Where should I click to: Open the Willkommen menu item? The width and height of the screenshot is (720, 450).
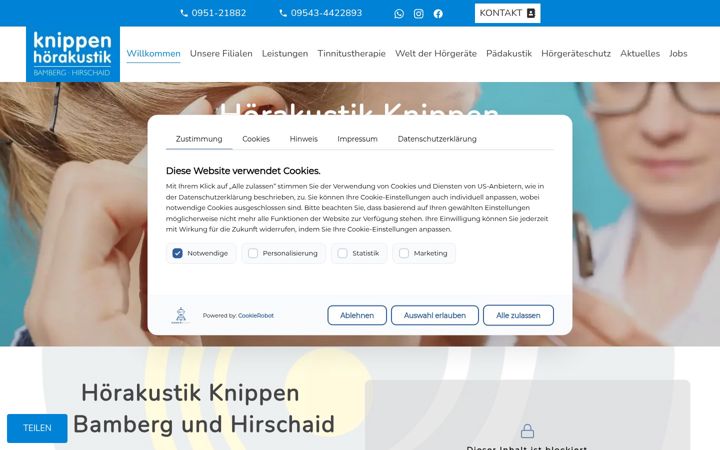click(x=153, y=54)
